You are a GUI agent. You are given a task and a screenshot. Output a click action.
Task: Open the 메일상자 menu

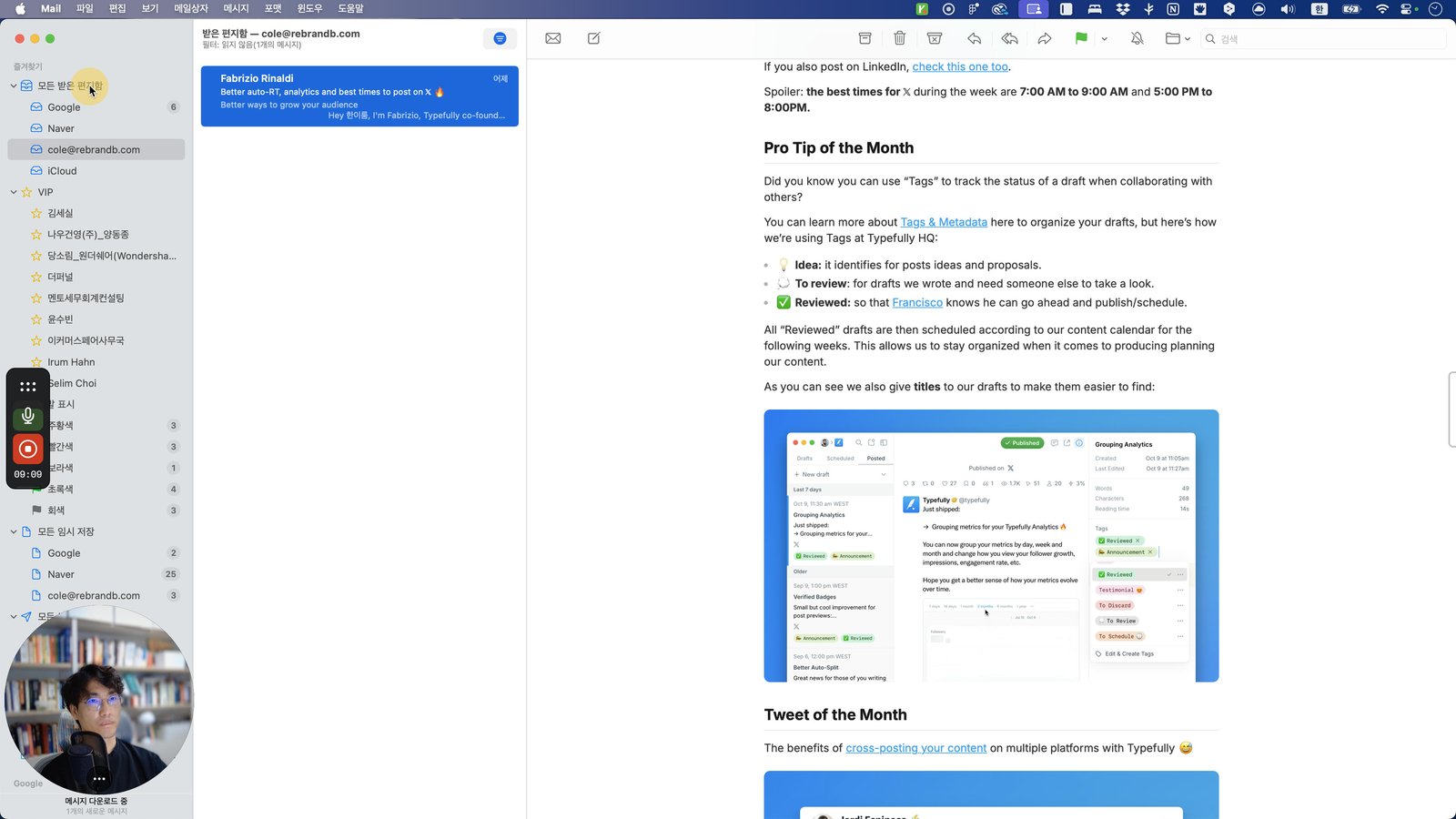coord(191,9)
